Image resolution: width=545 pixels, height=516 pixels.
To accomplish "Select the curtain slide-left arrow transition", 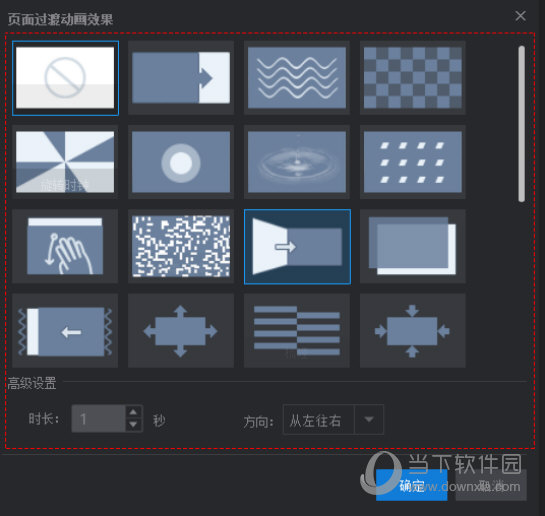I will 65,331.
